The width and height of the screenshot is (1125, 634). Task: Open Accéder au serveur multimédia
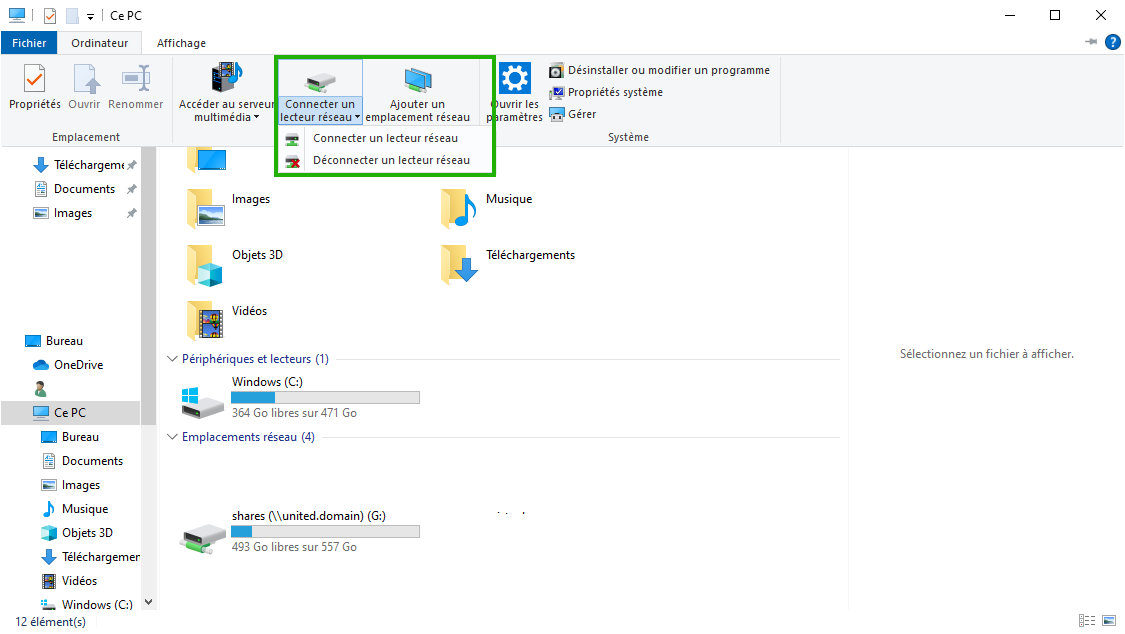coord(226,91)
